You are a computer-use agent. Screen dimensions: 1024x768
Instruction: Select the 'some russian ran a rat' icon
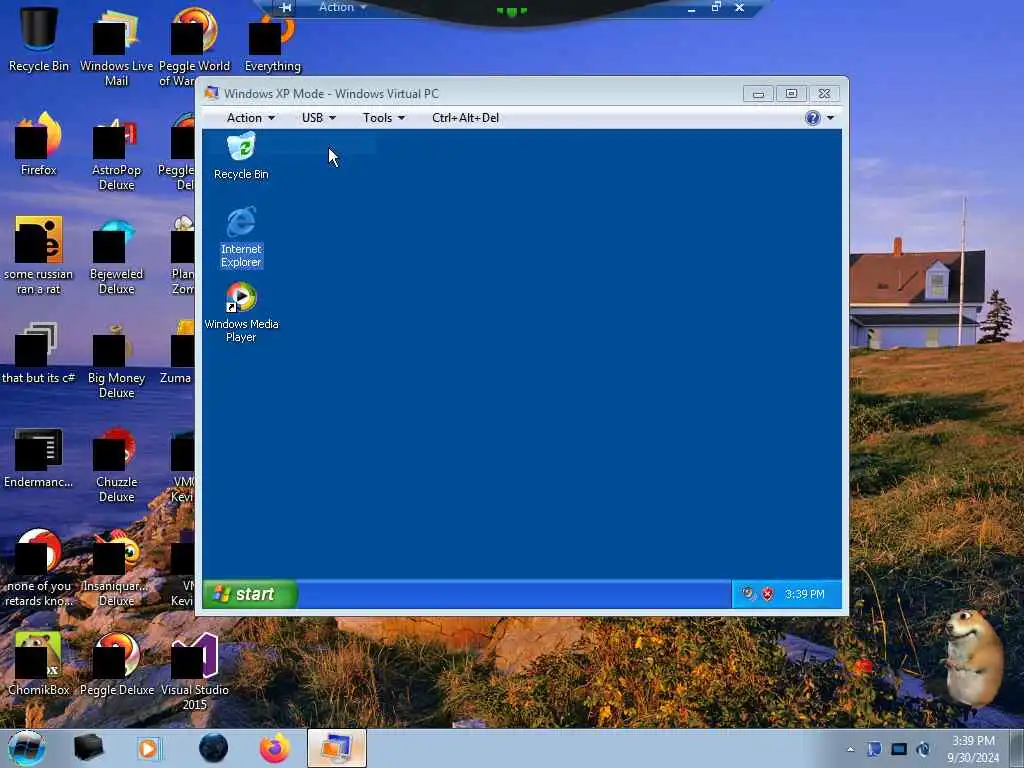39,255
